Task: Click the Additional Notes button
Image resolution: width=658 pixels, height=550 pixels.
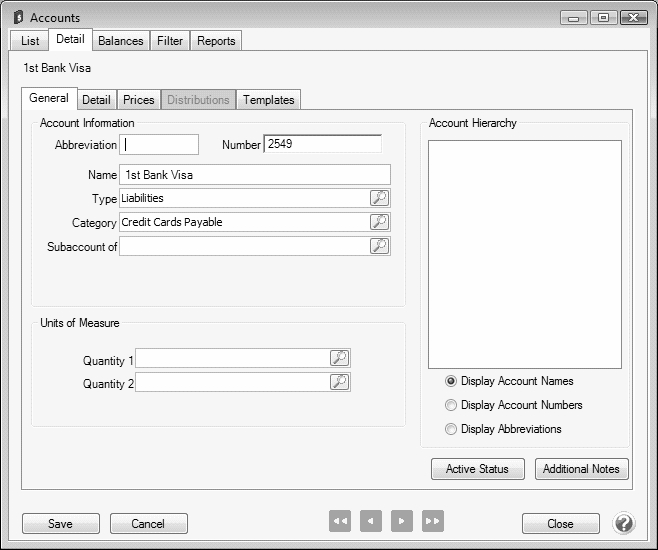Action: (581, 469)
